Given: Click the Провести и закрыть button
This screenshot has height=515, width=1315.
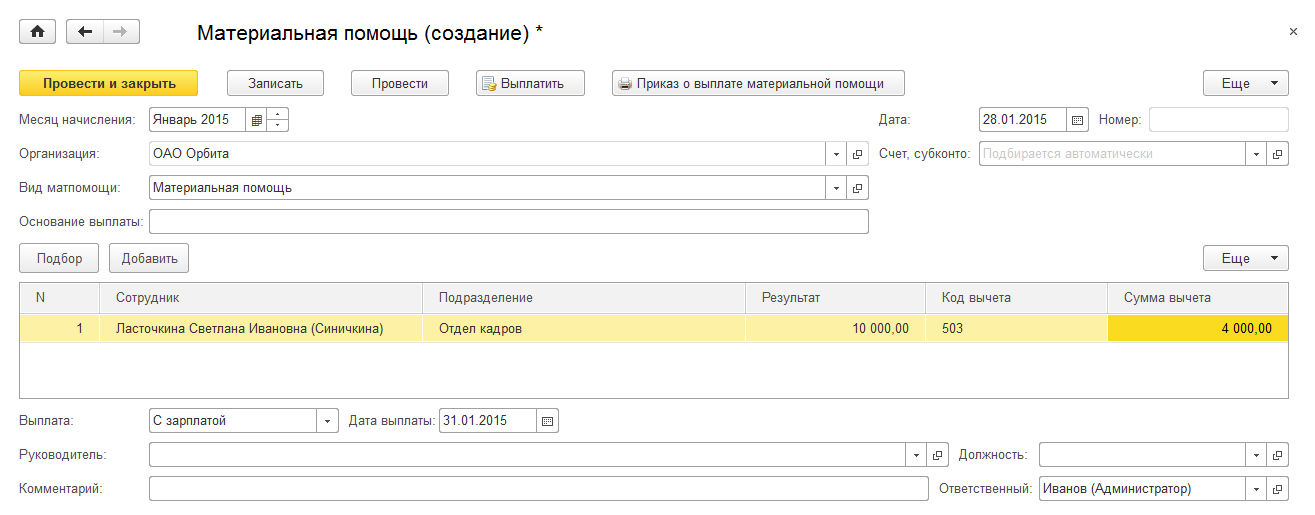Looking at the screenshot, I should (109, 83).
